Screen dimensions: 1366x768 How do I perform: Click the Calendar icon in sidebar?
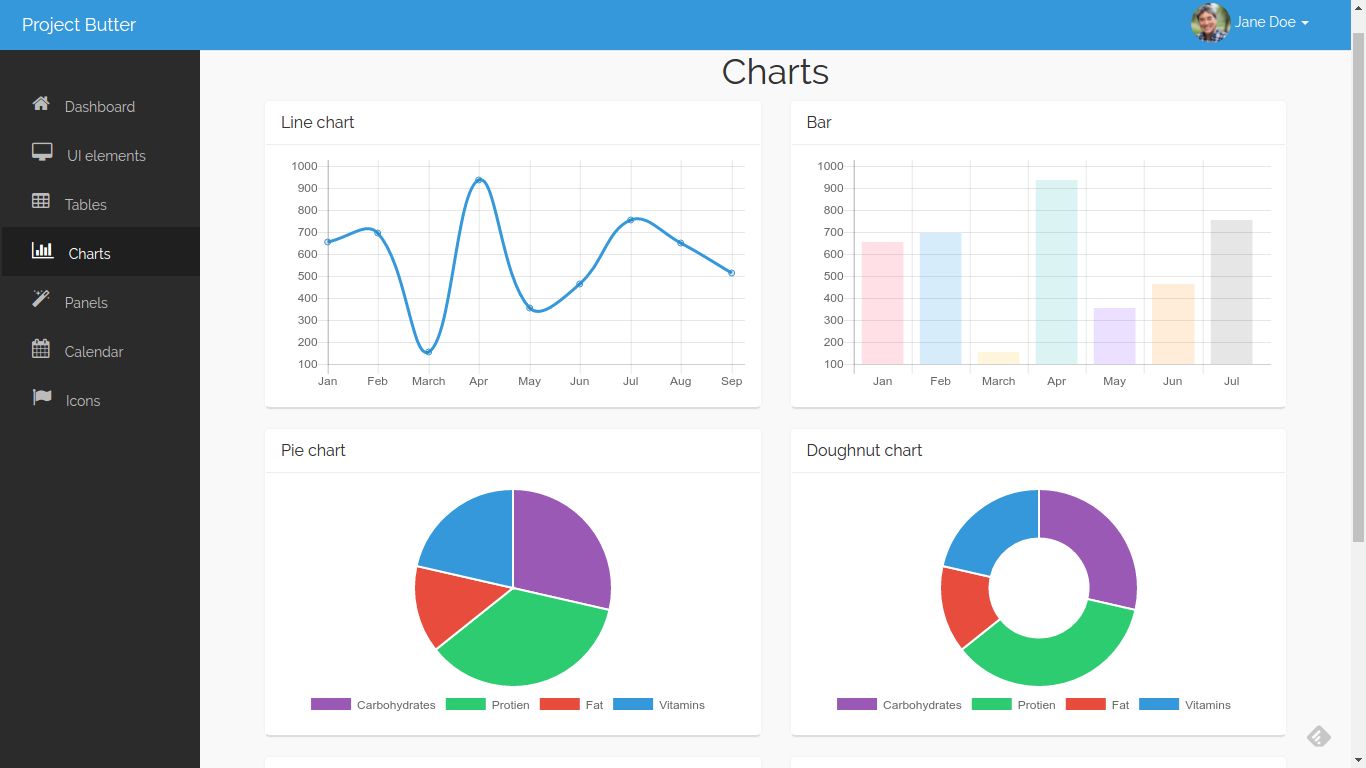41,349
